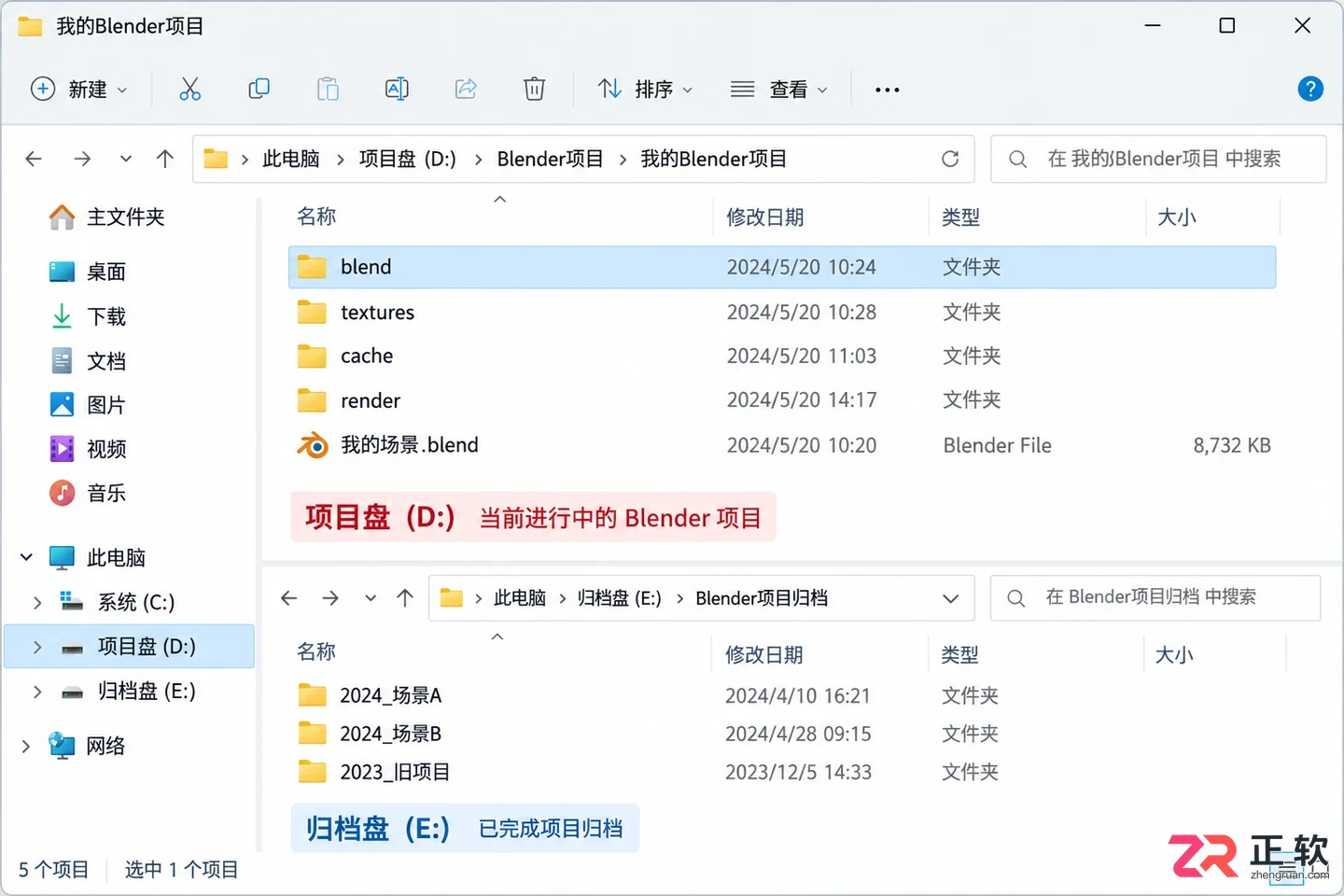Viewport: 1344px width, 896px height.
Task: Open 文档 documents in sidebar
Action: coord(87,361)
